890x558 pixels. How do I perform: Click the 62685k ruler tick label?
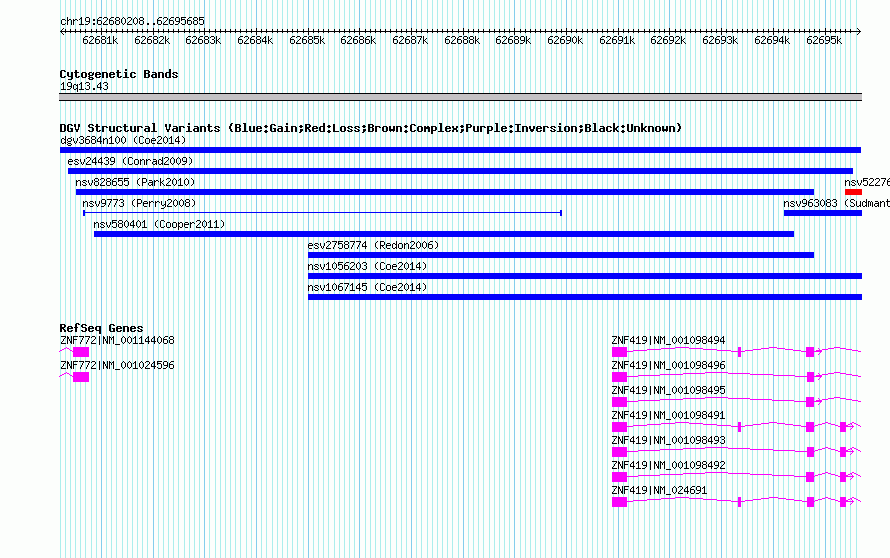pyautogui.click(x=307, y=40)
